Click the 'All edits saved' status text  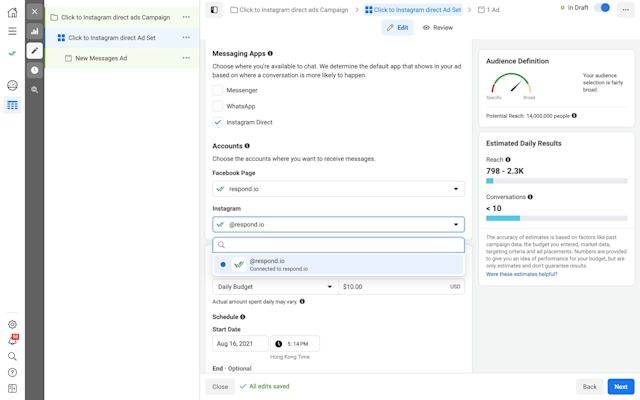point(269,386)
